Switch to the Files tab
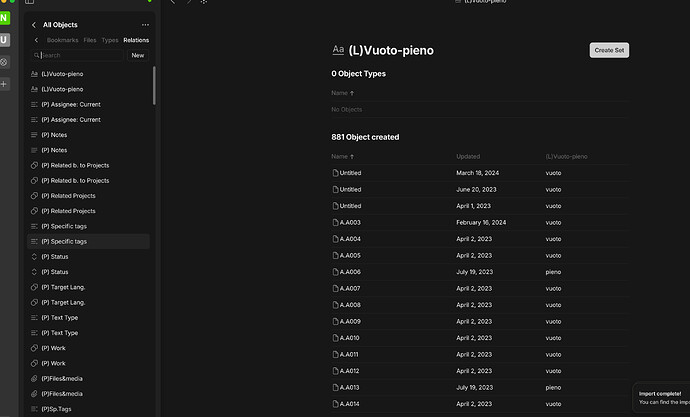The height and width of the screenshot is (417, 690). pos(90,40)
